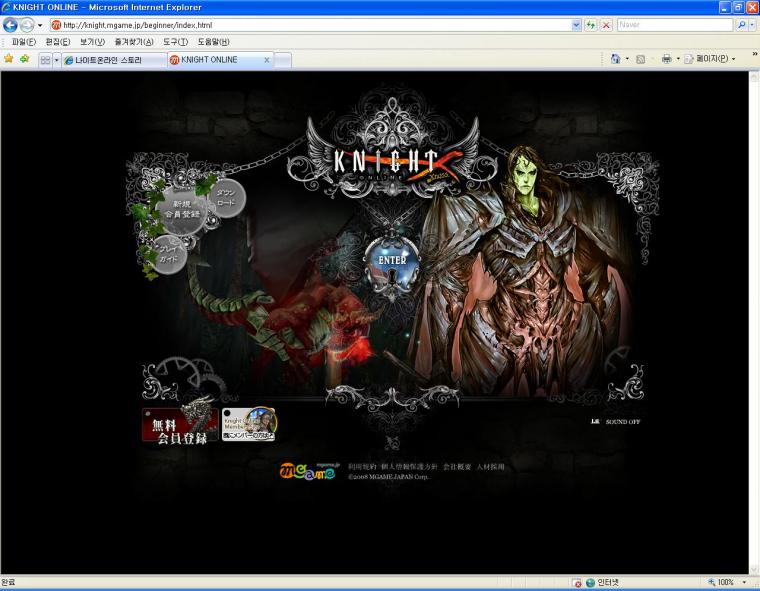Expand the address bar URL history dropdown
This screenshot has width=760, height=591.
coord(576,25)
